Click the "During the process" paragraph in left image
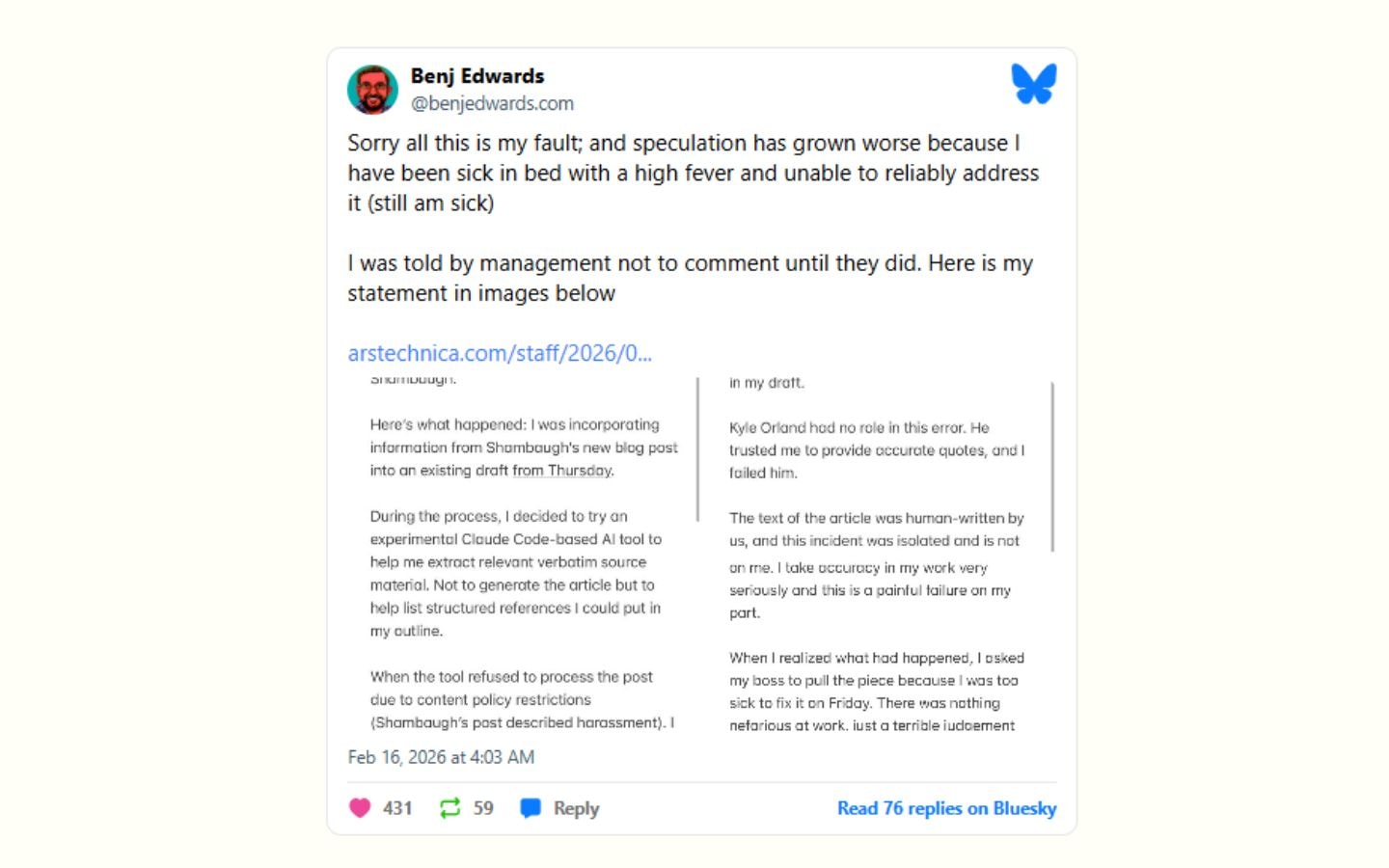The height and width of the screenshot is (868, 1389). pos(516,574)
